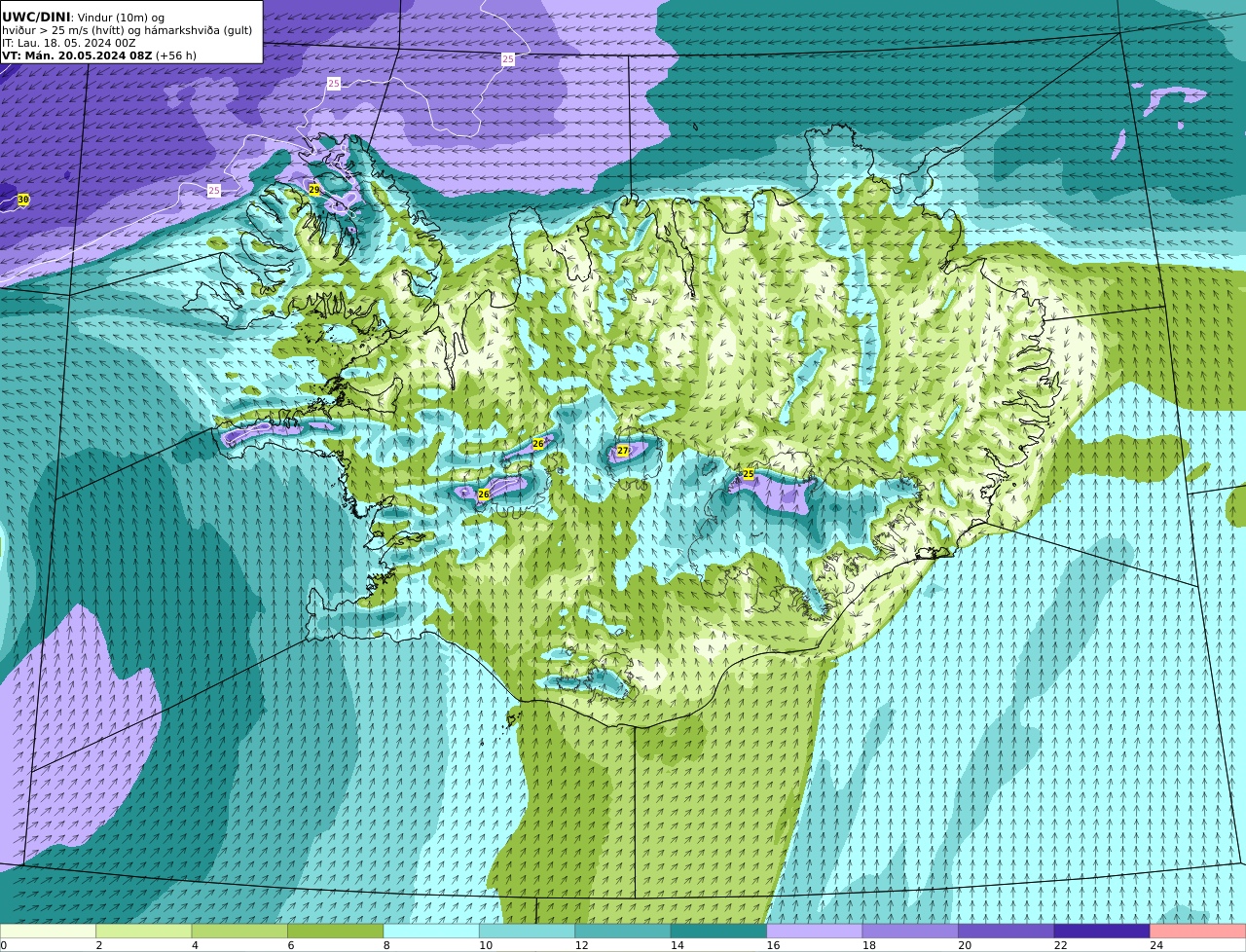Click the 20–22 m/s violet legend swatch
The height and width of the screenshot is (952, 1246).
[x=1007, y=931]
